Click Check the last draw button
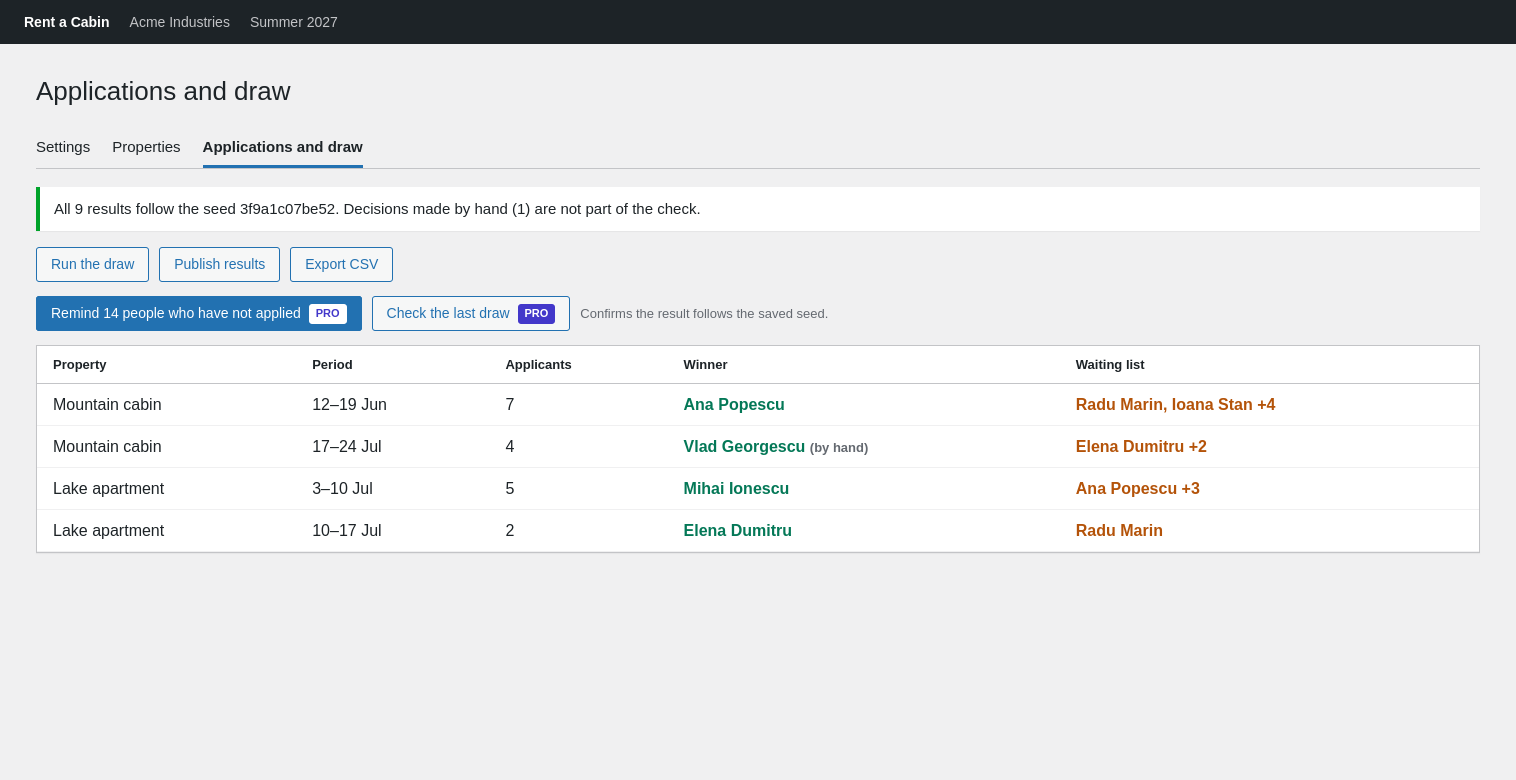 (x=471, y=313)
